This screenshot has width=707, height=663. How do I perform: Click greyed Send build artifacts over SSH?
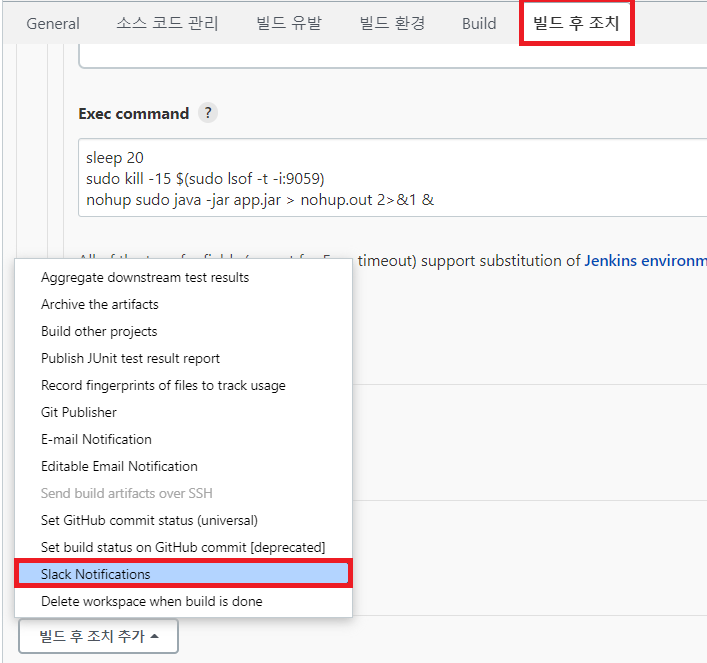click(x=184, y=493)
